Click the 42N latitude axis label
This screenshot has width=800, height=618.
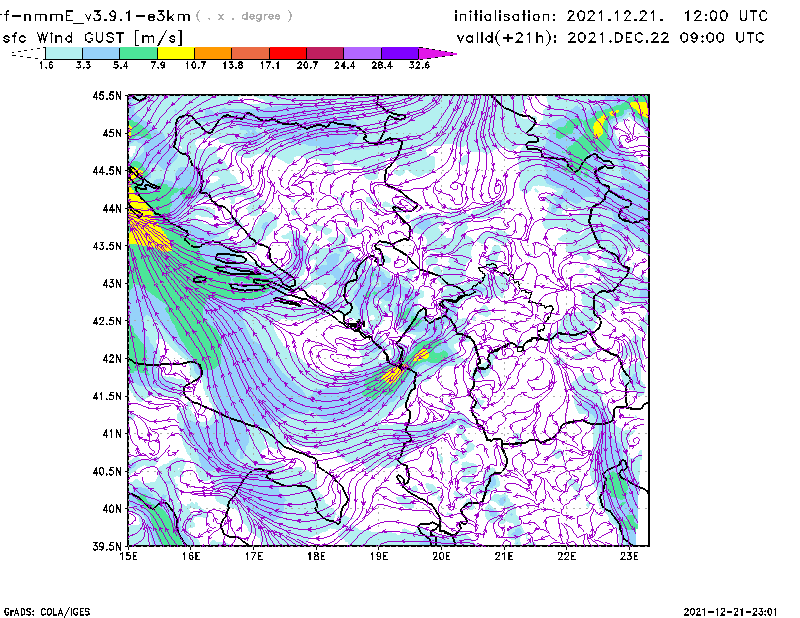coord(111,359)
